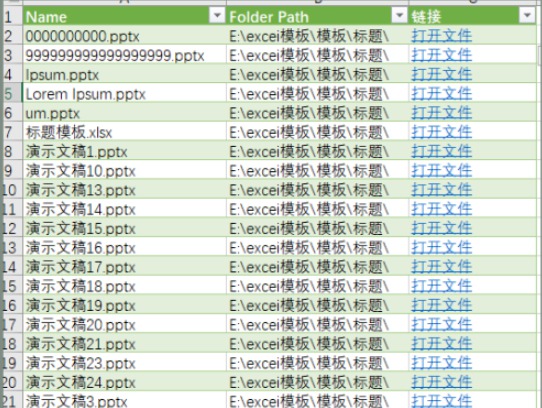Viewport: 542px width, 408px height.
Task: Open the file link for 标题模板.xlsx
Action: tap(441, 132)
